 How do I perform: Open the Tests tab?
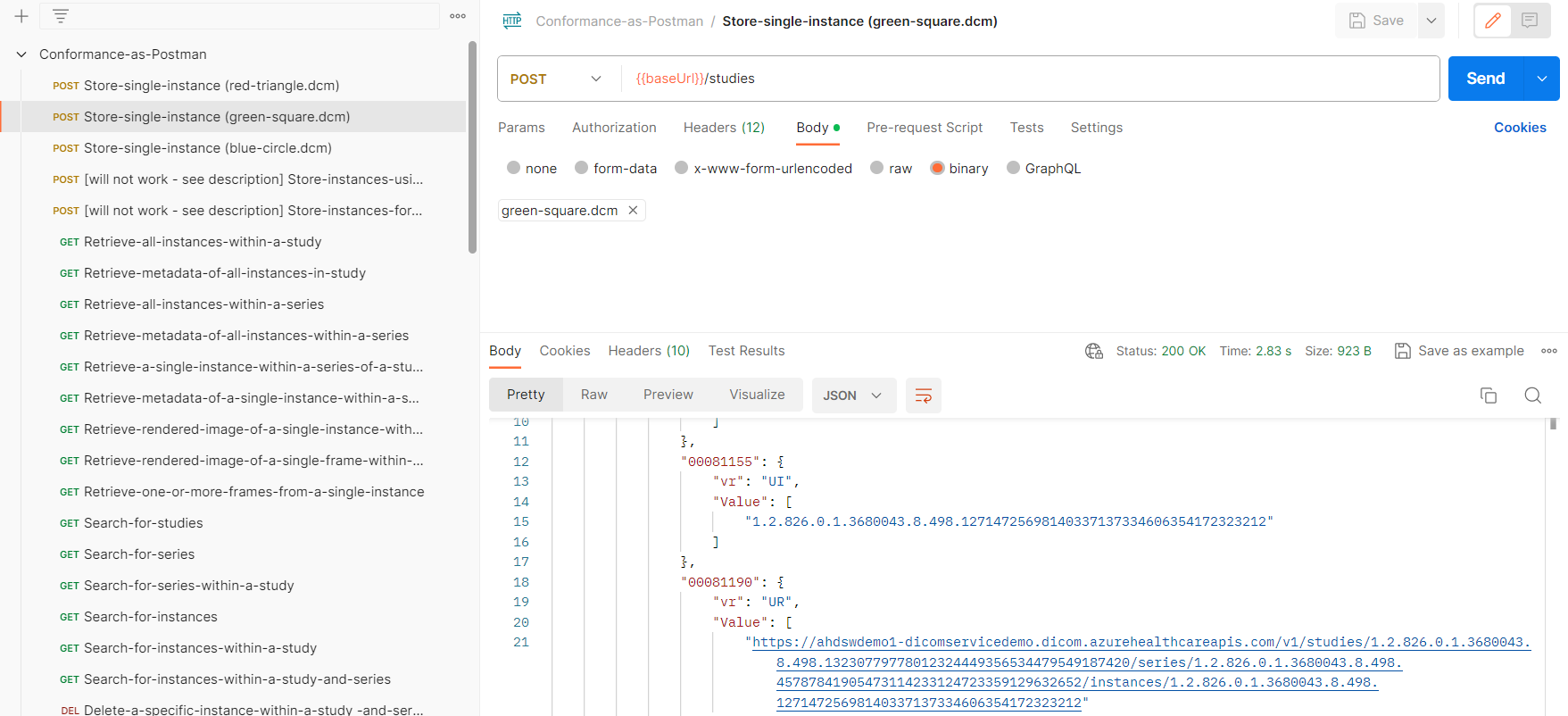tap(1026, 128)
